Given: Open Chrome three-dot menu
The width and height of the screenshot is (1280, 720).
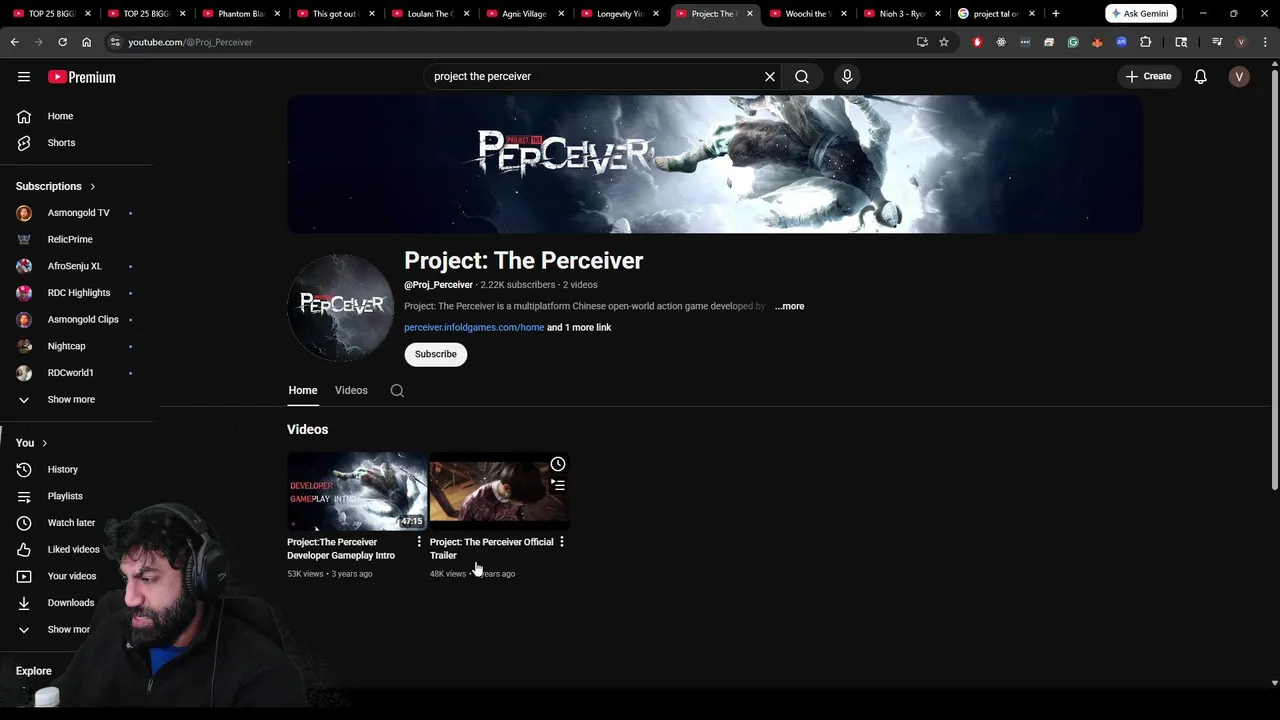Looking at the screenshot, I should pos(1264,42).
